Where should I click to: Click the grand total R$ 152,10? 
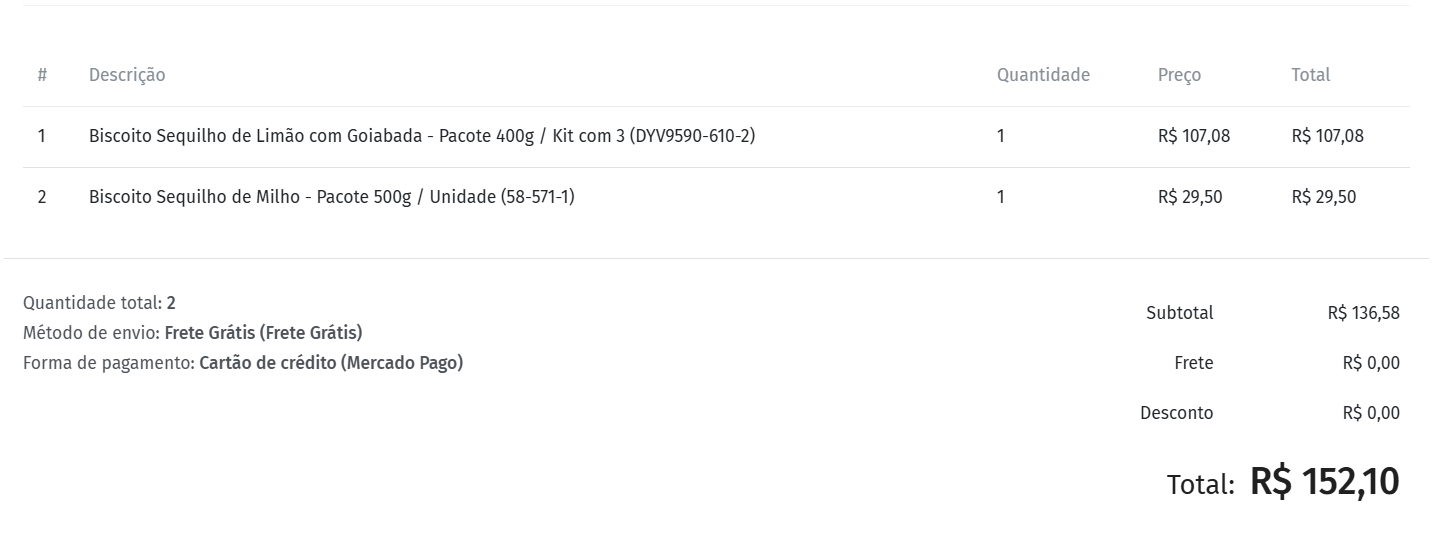pos(1324,482)
